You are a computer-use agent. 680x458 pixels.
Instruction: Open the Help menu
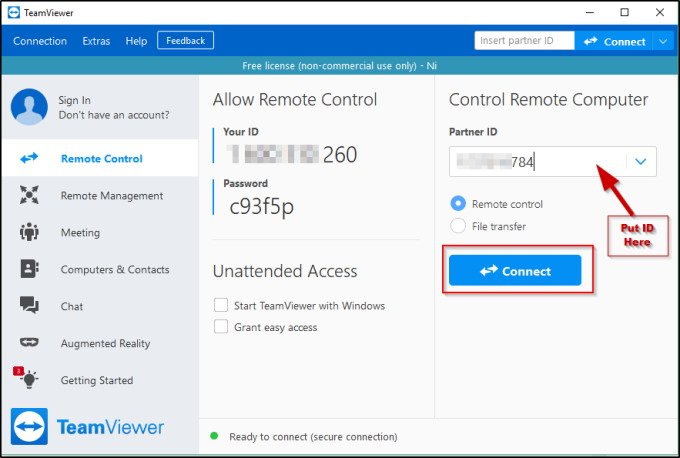pos(136,41)
